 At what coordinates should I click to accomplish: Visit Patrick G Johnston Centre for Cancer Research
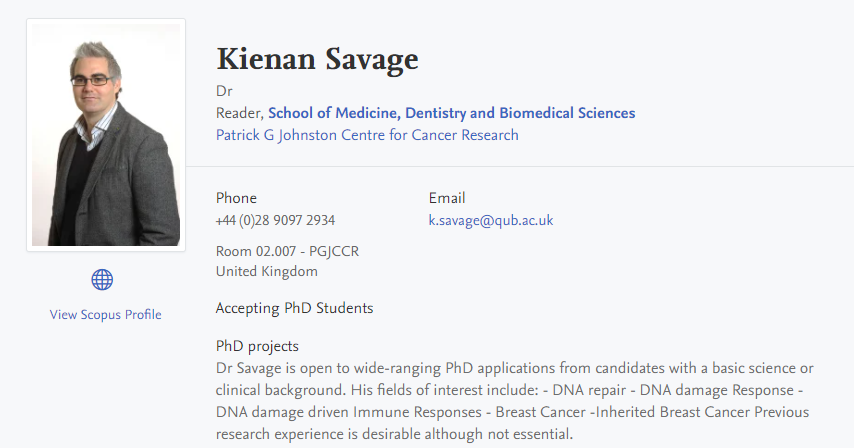[367, 134]
